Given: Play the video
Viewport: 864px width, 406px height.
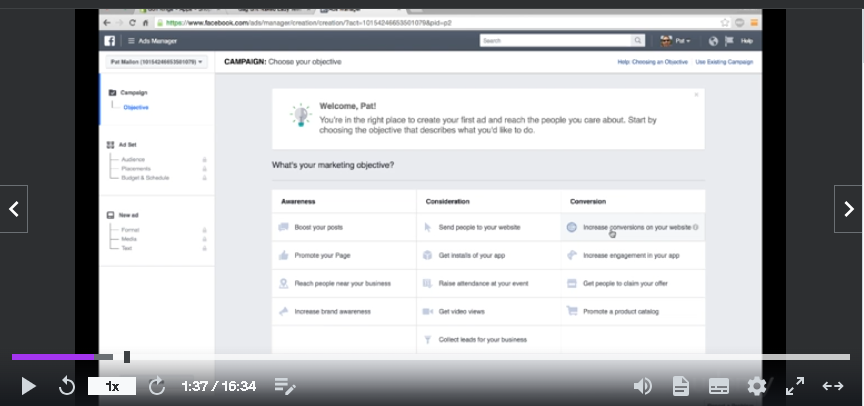Looking at the screenshot, I should 29,386.
